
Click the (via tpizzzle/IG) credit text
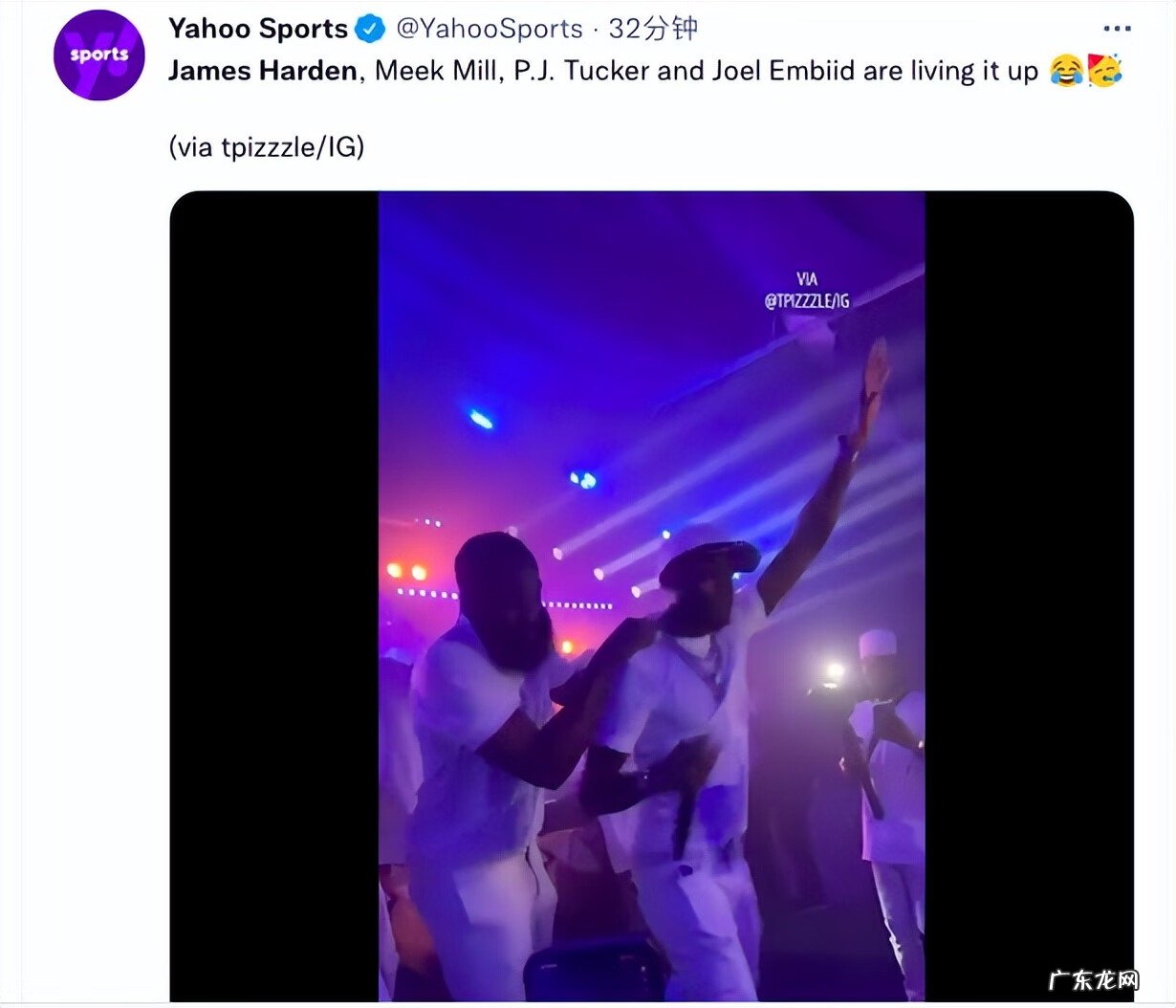[267, 147]
